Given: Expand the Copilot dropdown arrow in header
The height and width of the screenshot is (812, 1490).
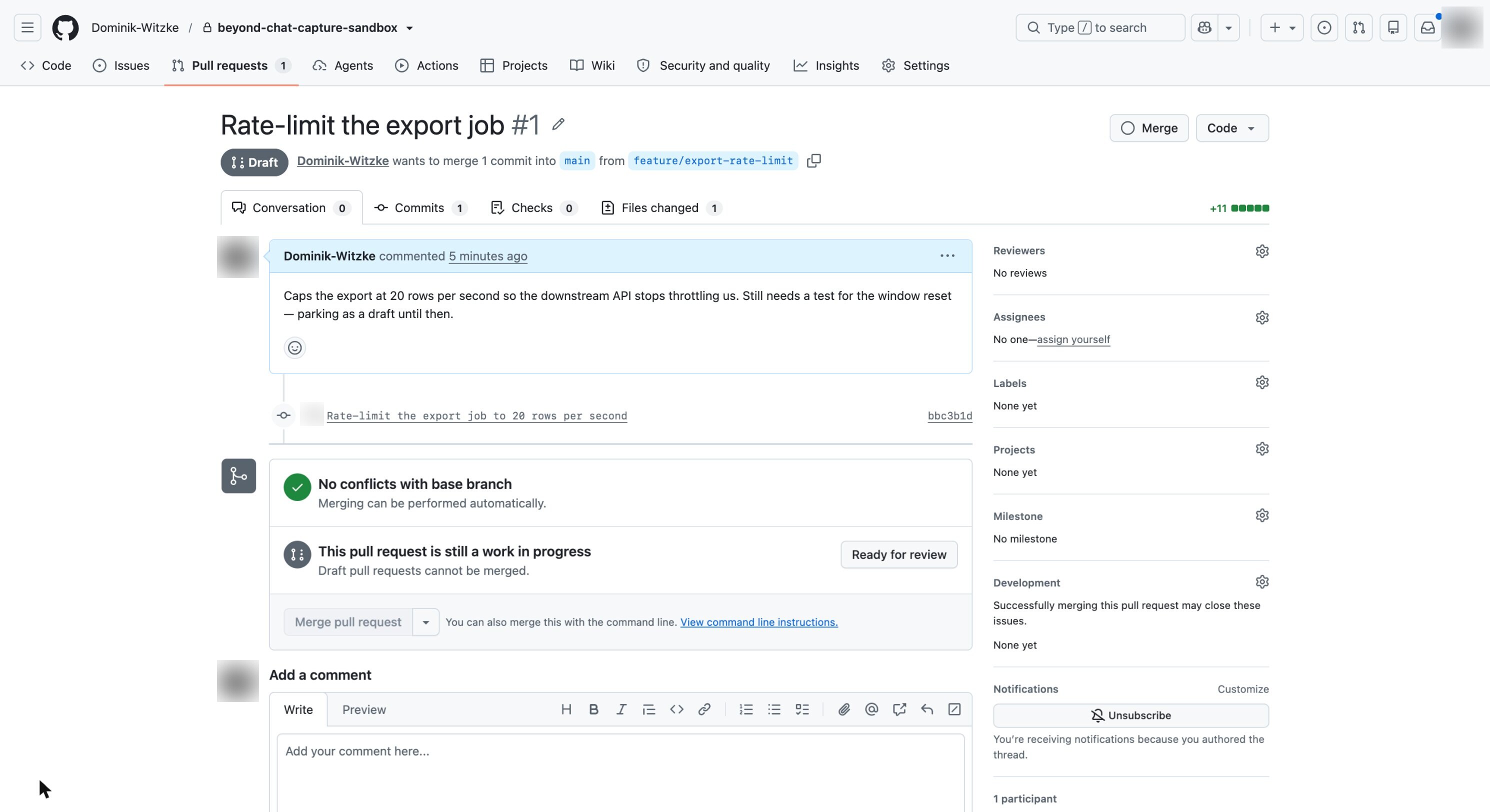Looking at the screenshot, I should (1228, 28).
